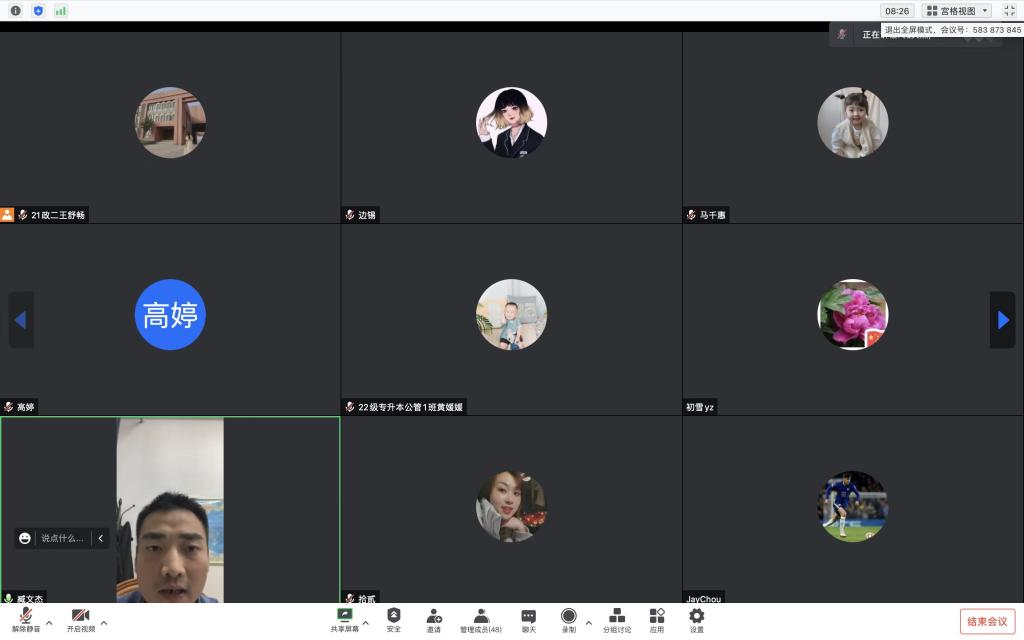Open 分组讨论 breakout rooms
Screen dimensions: 1024x640
tap(616, 619)
